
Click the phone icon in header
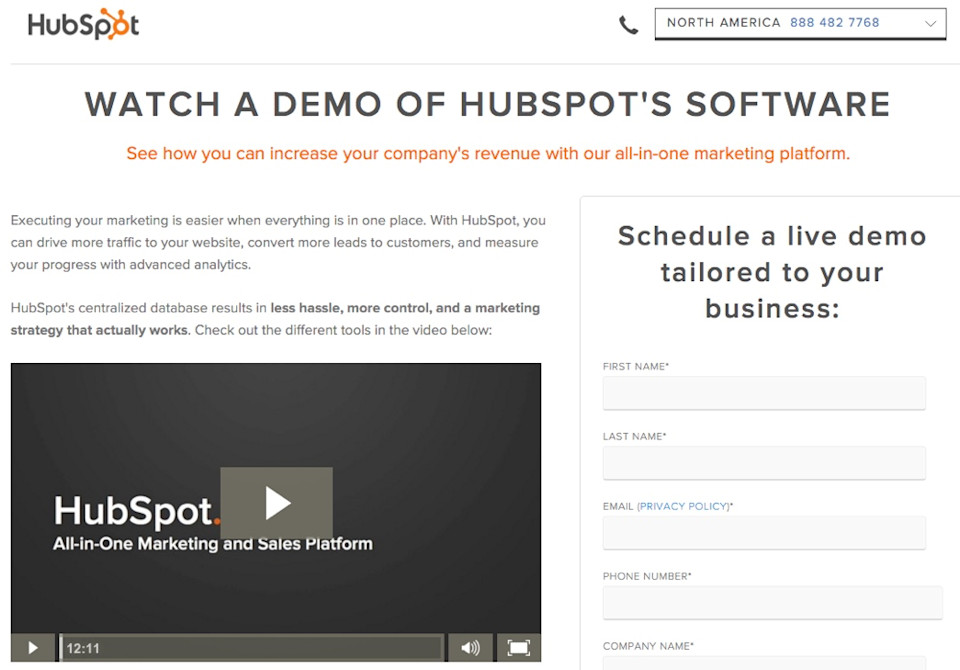(x=628, y=25)
